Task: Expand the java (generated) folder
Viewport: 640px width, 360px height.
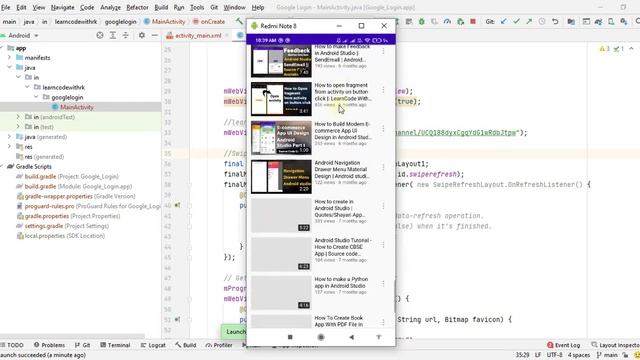Action: pyautogui.click(x=9, y=137)
